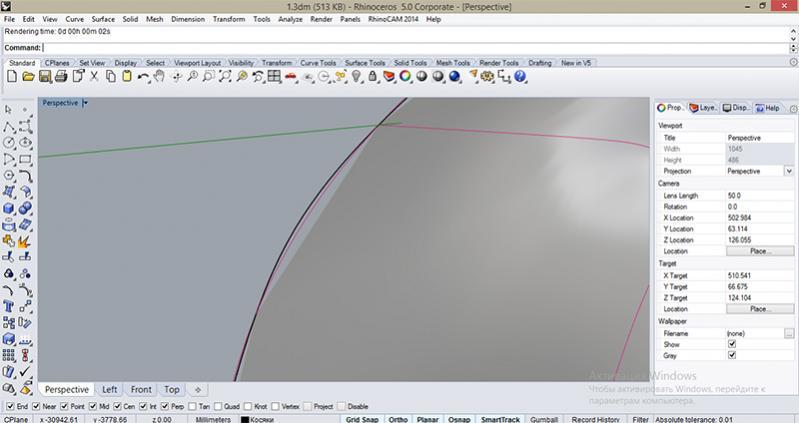The image size is (799, 423).
Task: Open the Косяки layer selector in status bar
Action: pyautogui.click(x=264, y=420)
